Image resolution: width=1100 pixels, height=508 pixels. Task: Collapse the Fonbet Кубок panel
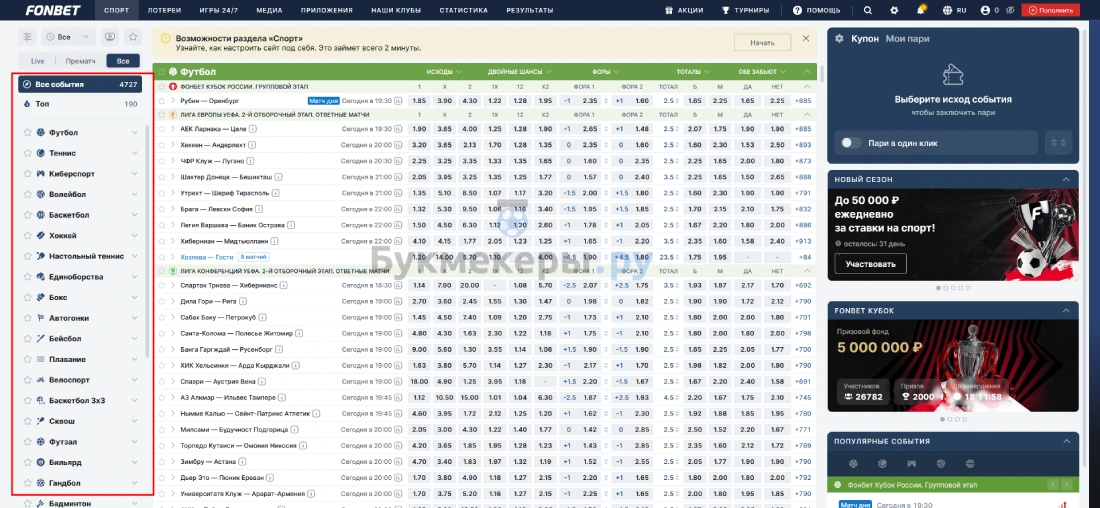[x=1066, y=310]
